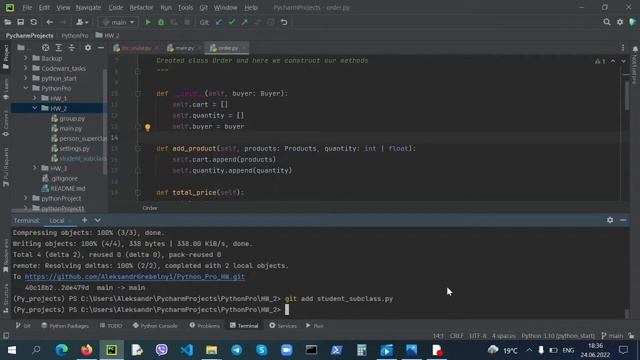
Task: Expand the pythonProject folder
Action: (26, 198)
